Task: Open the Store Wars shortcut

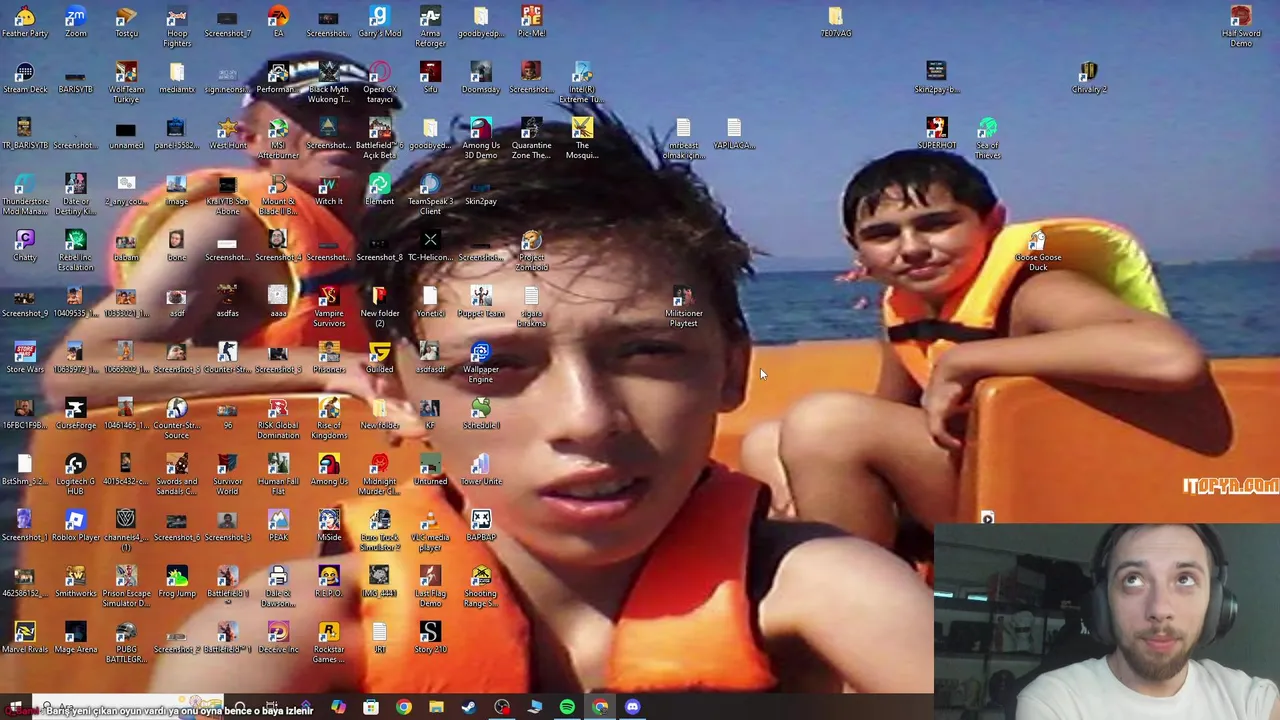Action: 25,358
